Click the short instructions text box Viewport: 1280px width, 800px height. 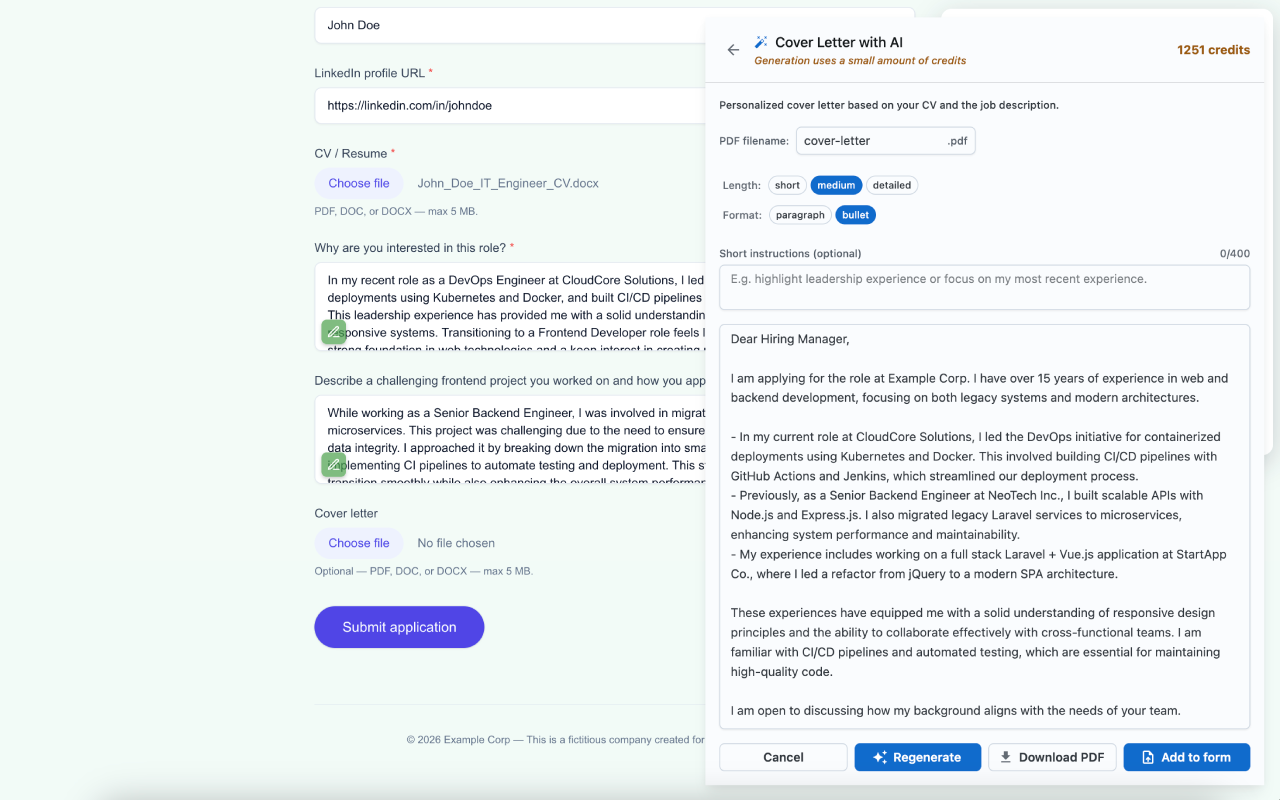pyautogui.click(x=984, y=287)
